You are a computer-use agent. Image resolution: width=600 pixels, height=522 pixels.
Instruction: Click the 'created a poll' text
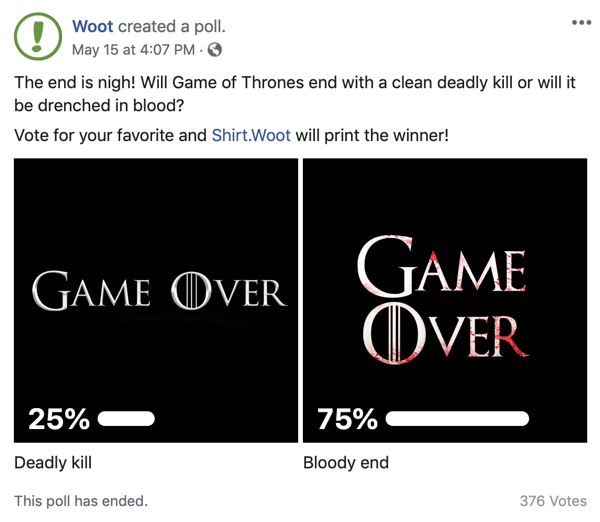[172, 26]
